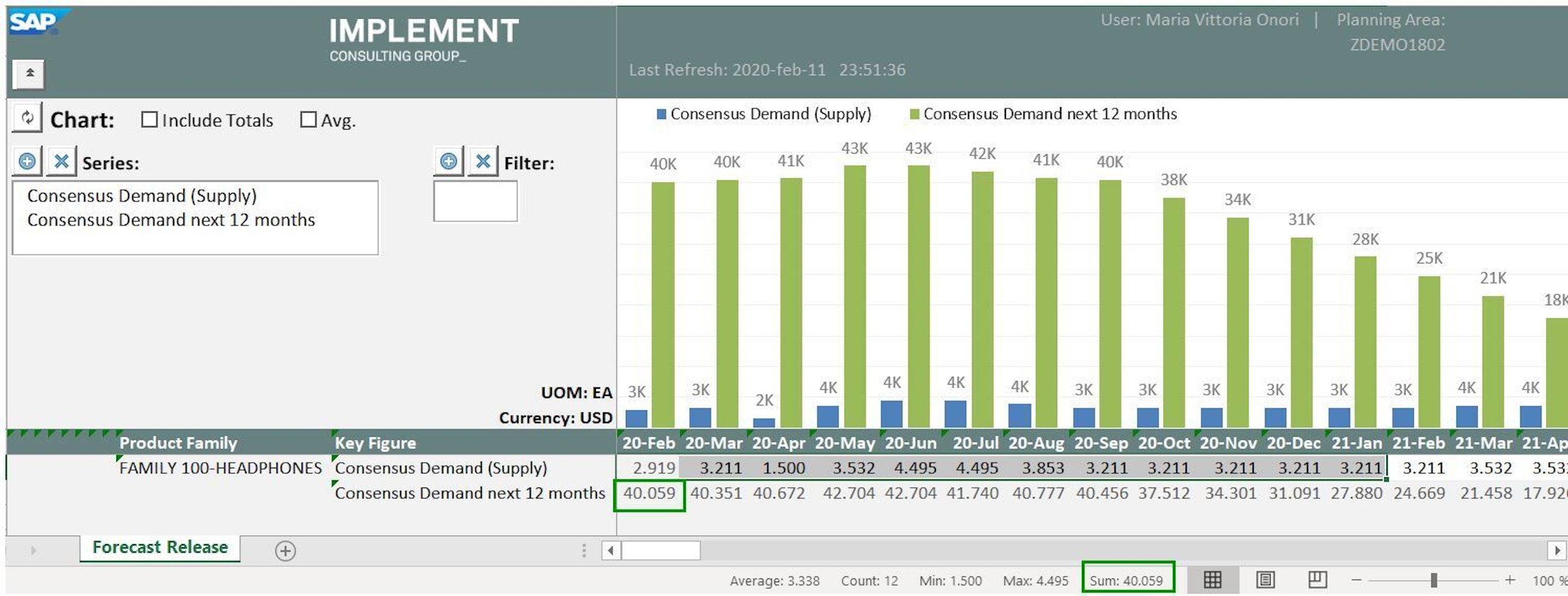The image size is (1568, 596).
Task: Remove series using the X icon
Action: 61,162
